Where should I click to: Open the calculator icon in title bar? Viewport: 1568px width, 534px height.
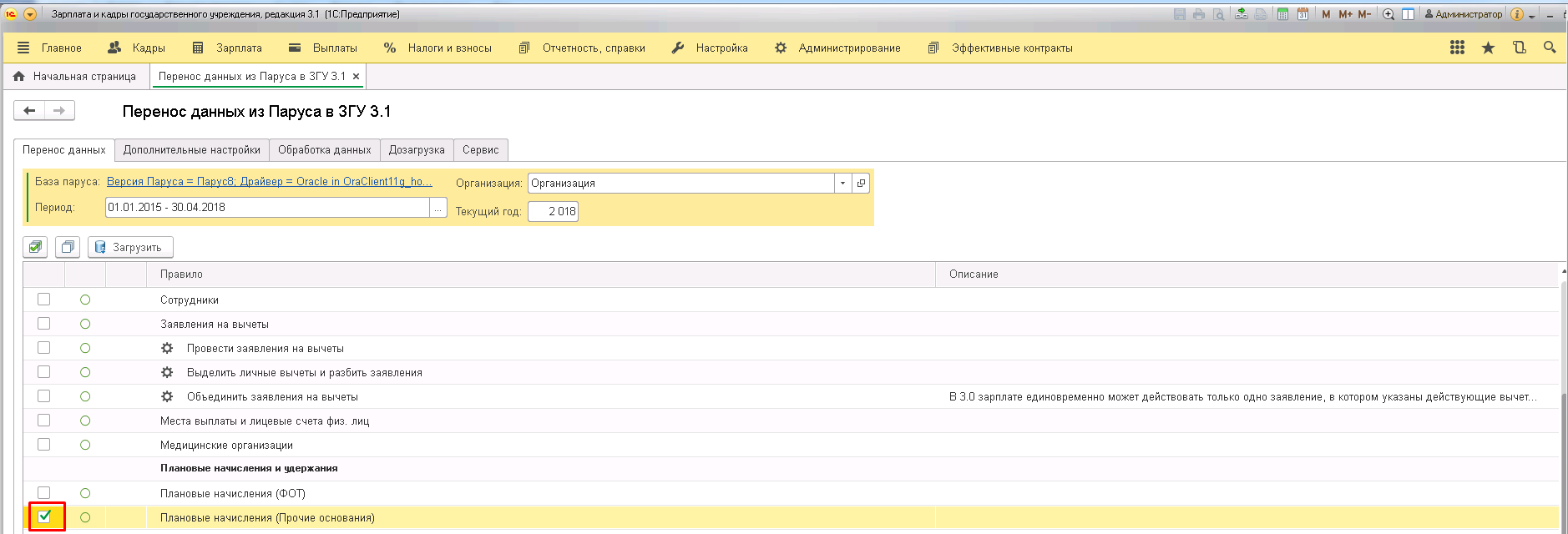1282,14
